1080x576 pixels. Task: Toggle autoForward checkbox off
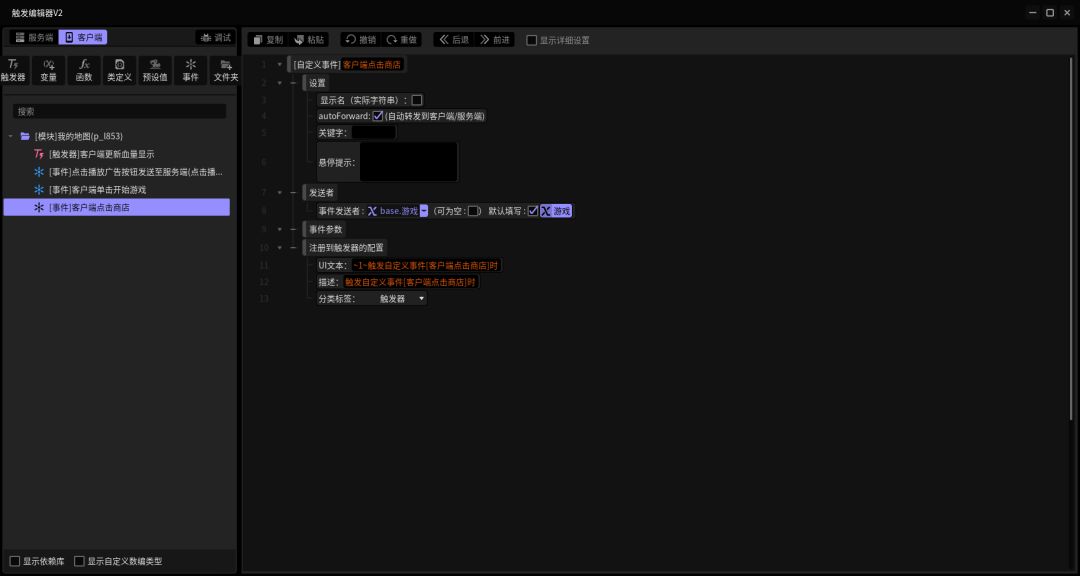377,116
